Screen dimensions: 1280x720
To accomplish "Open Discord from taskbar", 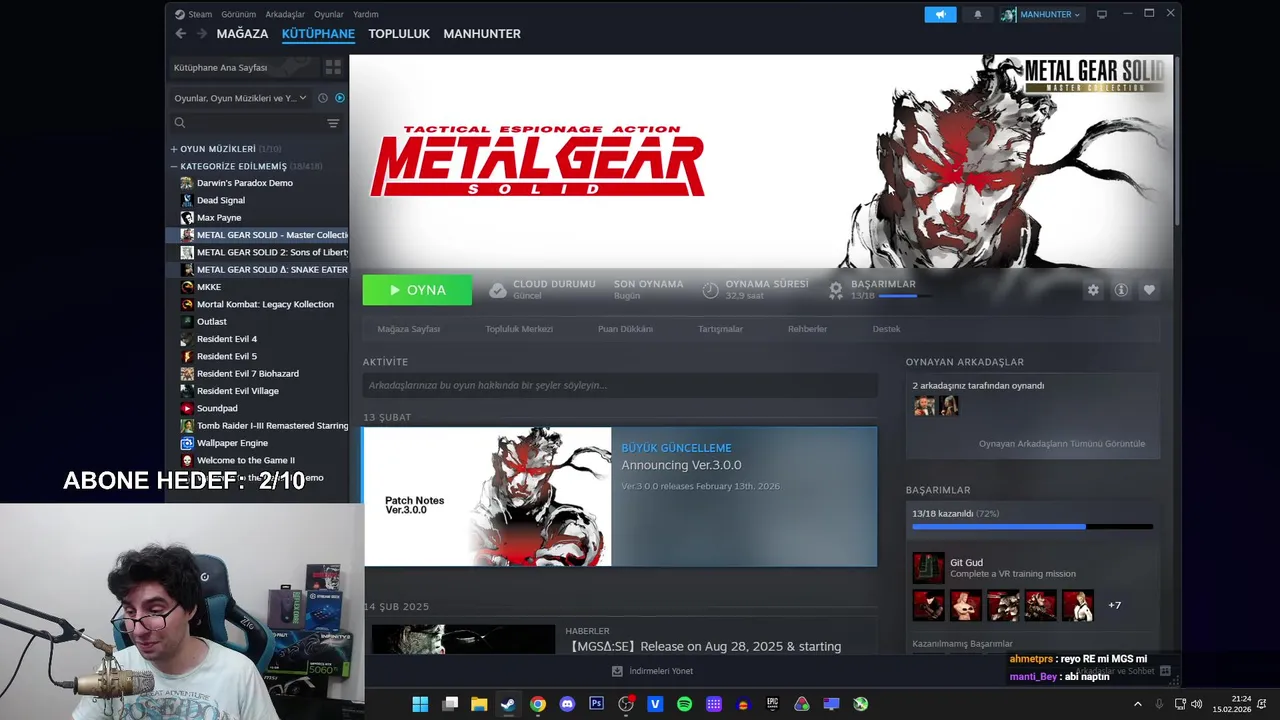I will point(567,704).
